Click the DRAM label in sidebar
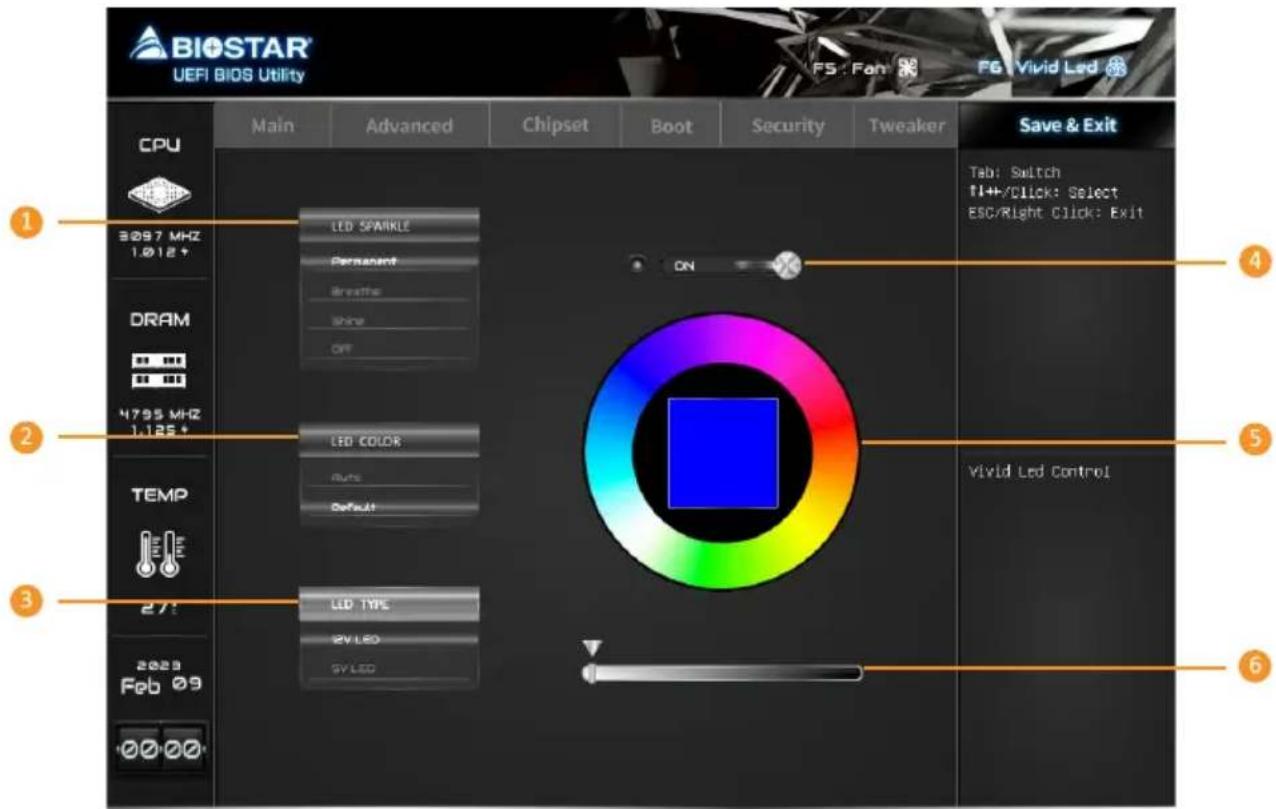Viewport: 1276px width, 809px height. click(x=160, y=321)
